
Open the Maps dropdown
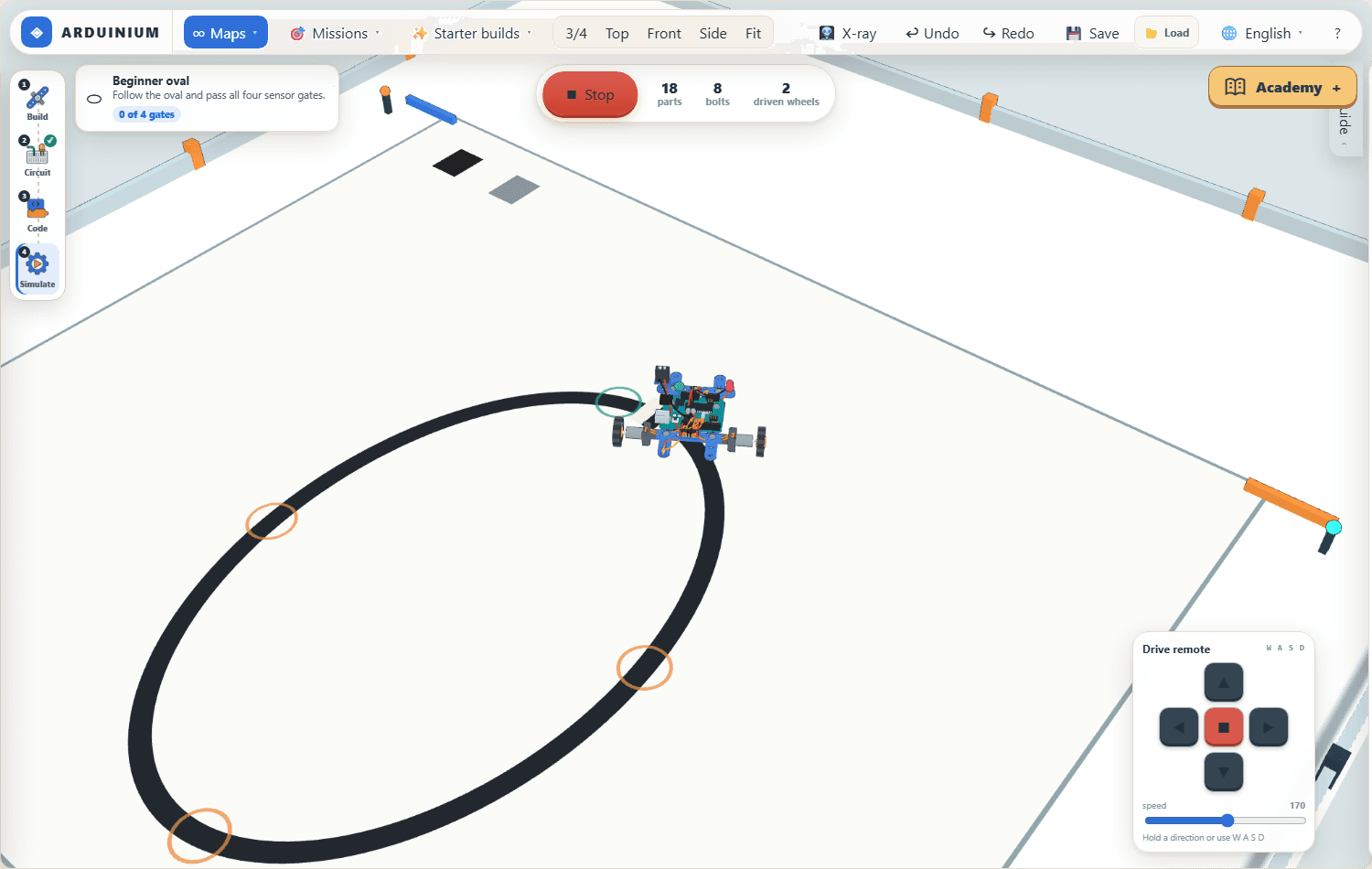coord(226,33)
